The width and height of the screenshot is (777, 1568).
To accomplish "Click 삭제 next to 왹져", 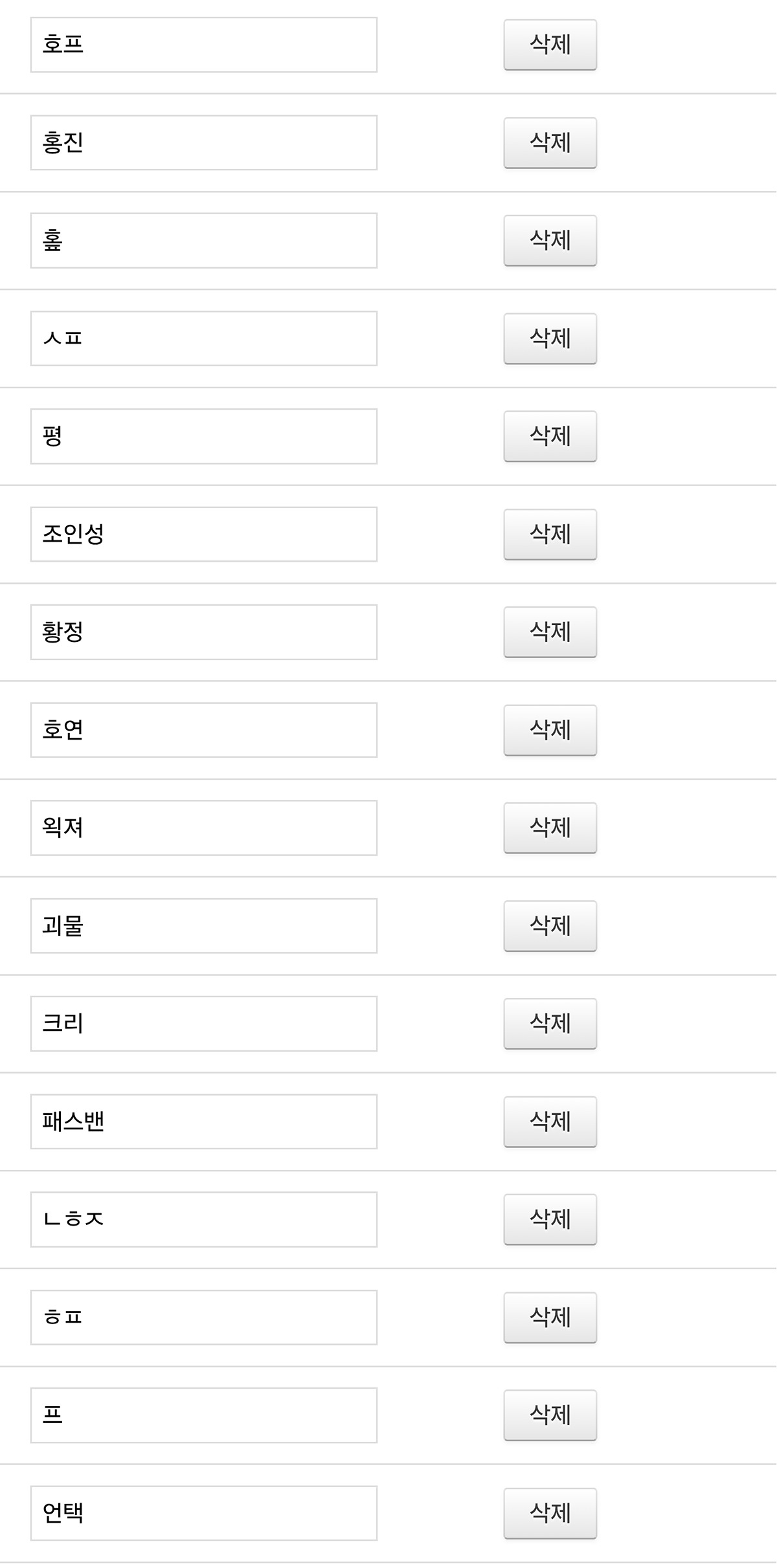I will tap(550, 828).
